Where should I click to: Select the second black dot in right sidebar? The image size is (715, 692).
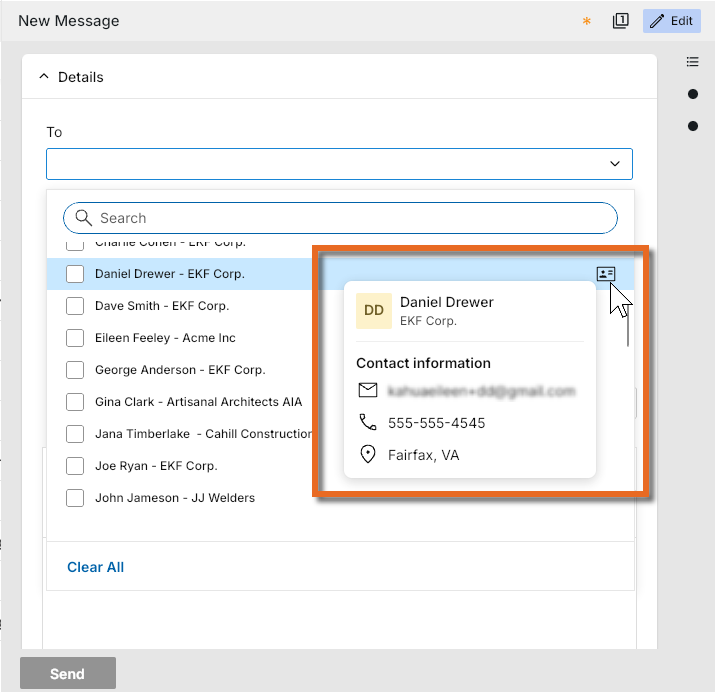coord(693,126)
